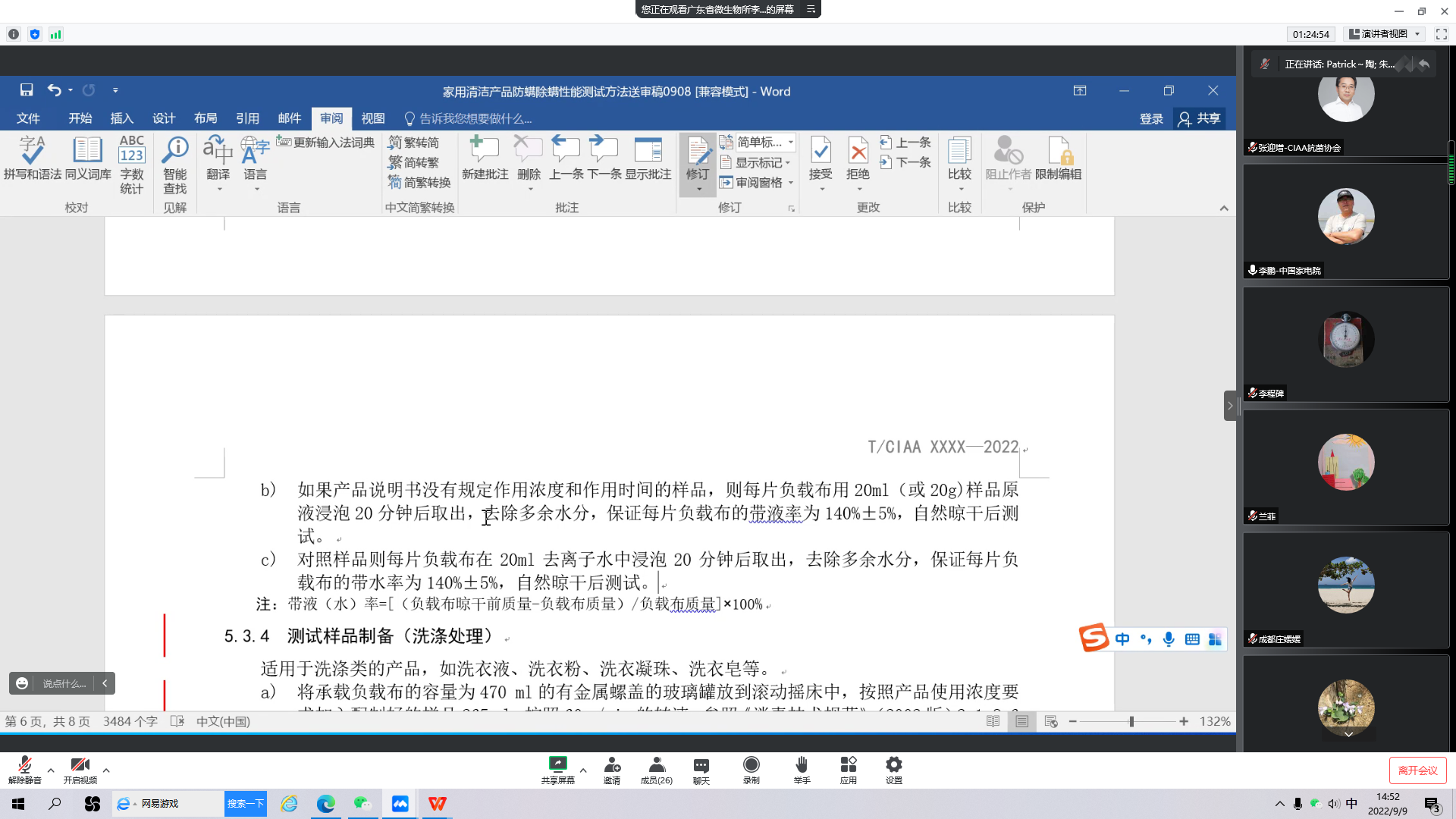The width and height of the screenshot is (1456, 819).
Task: Expand share screen options arrow
Action: point(583,770)
